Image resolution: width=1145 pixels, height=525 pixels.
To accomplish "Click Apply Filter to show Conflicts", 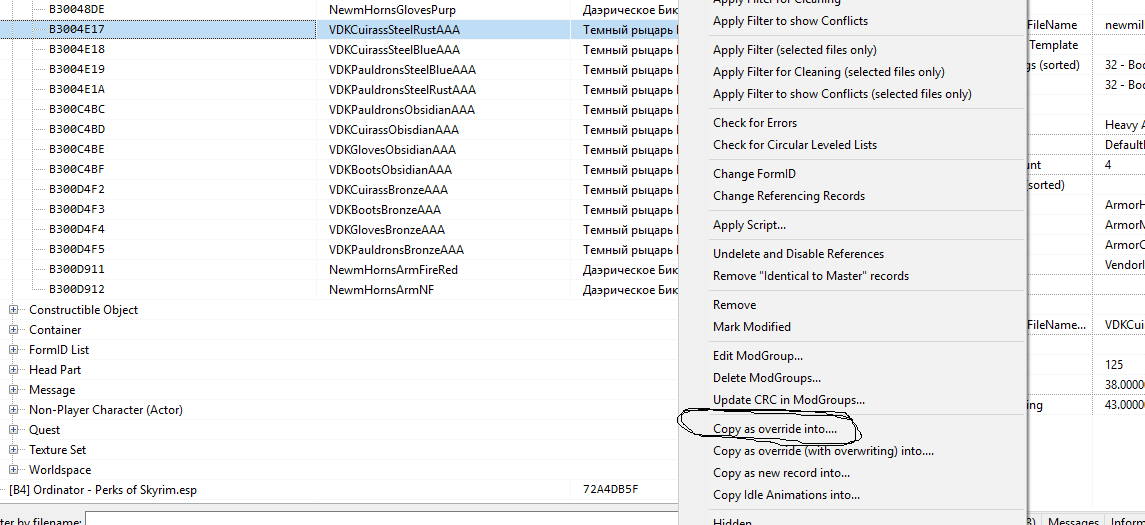I will 790,21.
